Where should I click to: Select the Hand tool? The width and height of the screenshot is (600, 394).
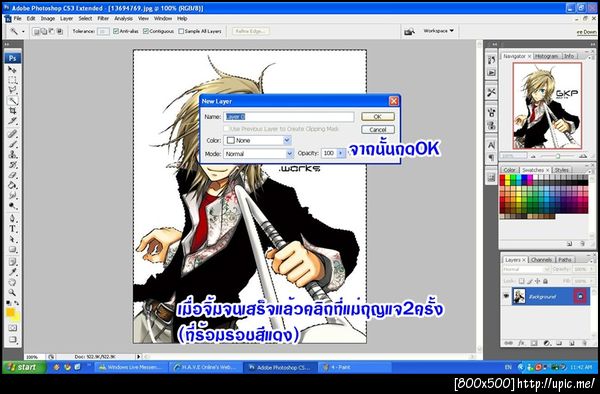(12, 282)
